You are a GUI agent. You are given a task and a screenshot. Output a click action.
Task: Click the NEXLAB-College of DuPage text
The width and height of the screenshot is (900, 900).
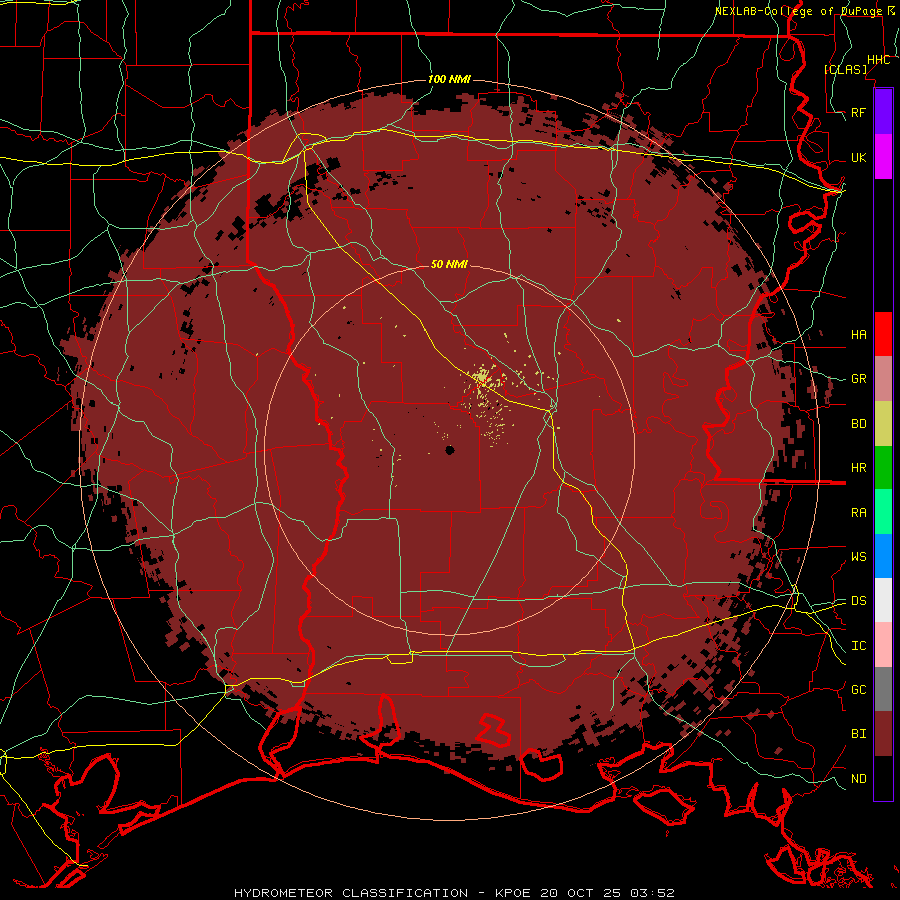point(801,11)
